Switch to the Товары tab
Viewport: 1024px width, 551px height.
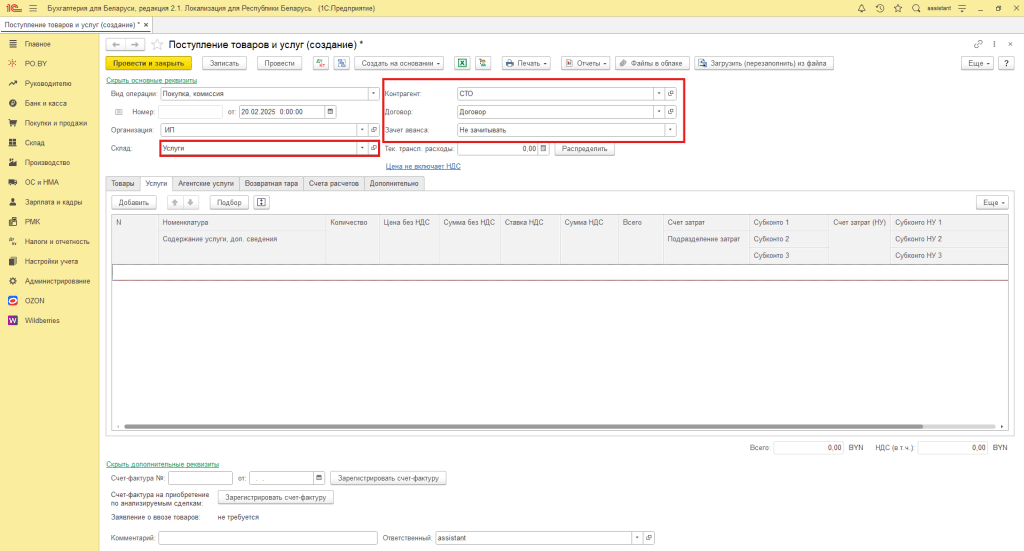pyautogui.click(x=122, y=183)
